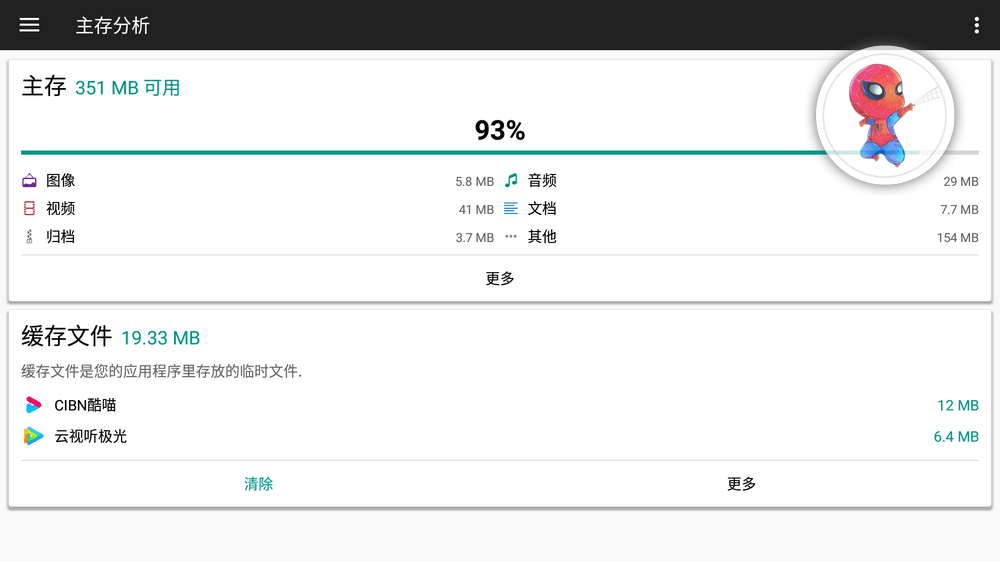Click the 主存分析 page title

click(113, 25)
